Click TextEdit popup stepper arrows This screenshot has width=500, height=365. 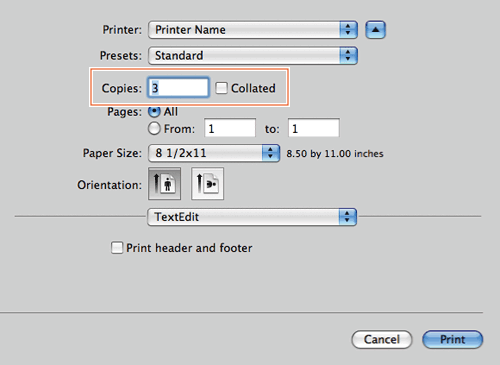pyautogui.click(x=348, y=217)
